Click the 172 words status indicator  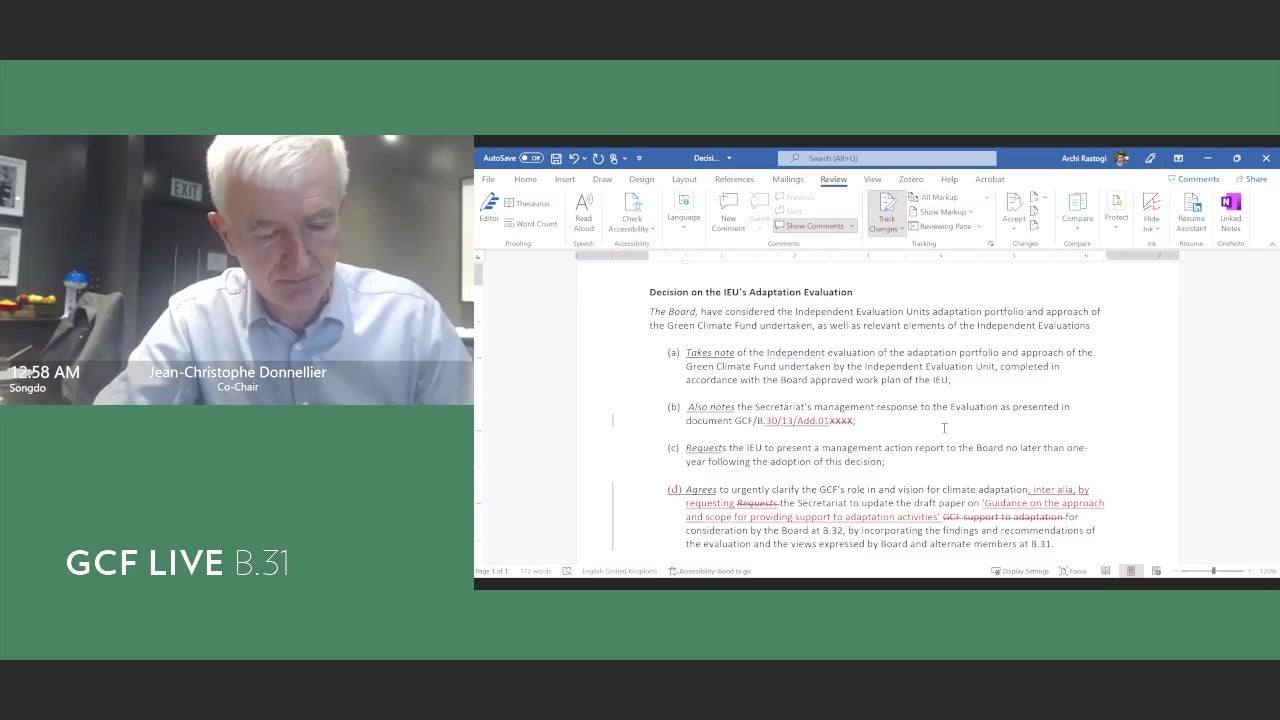[535, 571]
